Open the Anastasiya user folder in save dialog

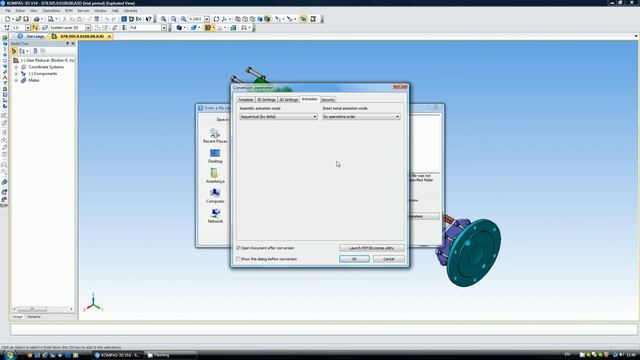[x=215, y=176]
